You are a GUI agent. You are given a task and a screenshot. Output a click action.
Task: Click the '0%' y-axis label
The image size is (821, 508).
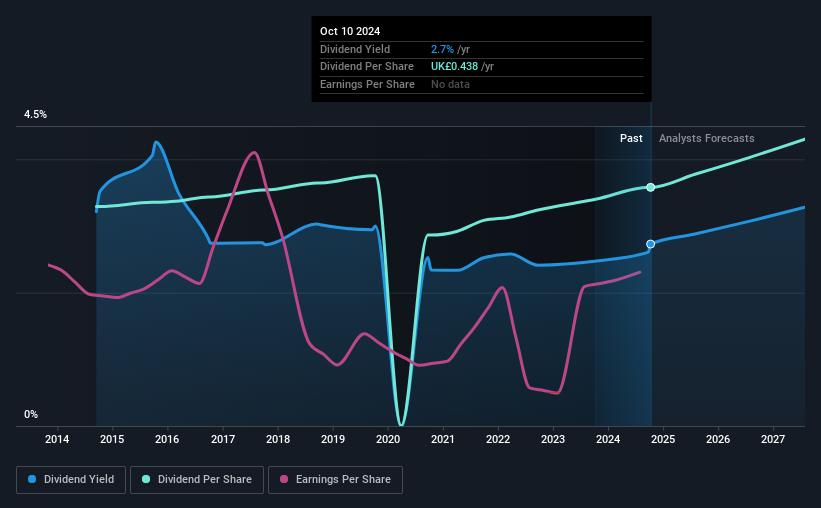click(31, 414)
